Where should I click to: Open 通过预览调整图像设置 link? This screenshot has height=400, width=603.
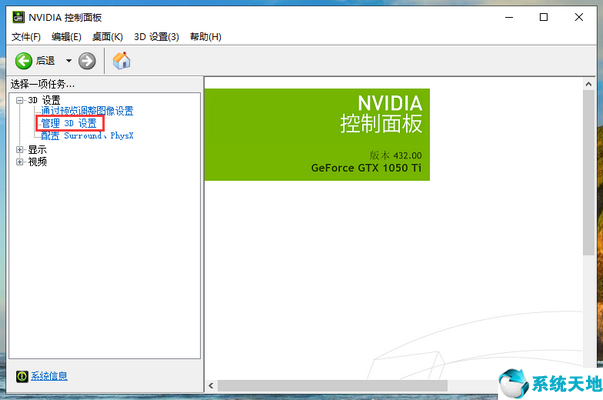click(x=87, y=111)
